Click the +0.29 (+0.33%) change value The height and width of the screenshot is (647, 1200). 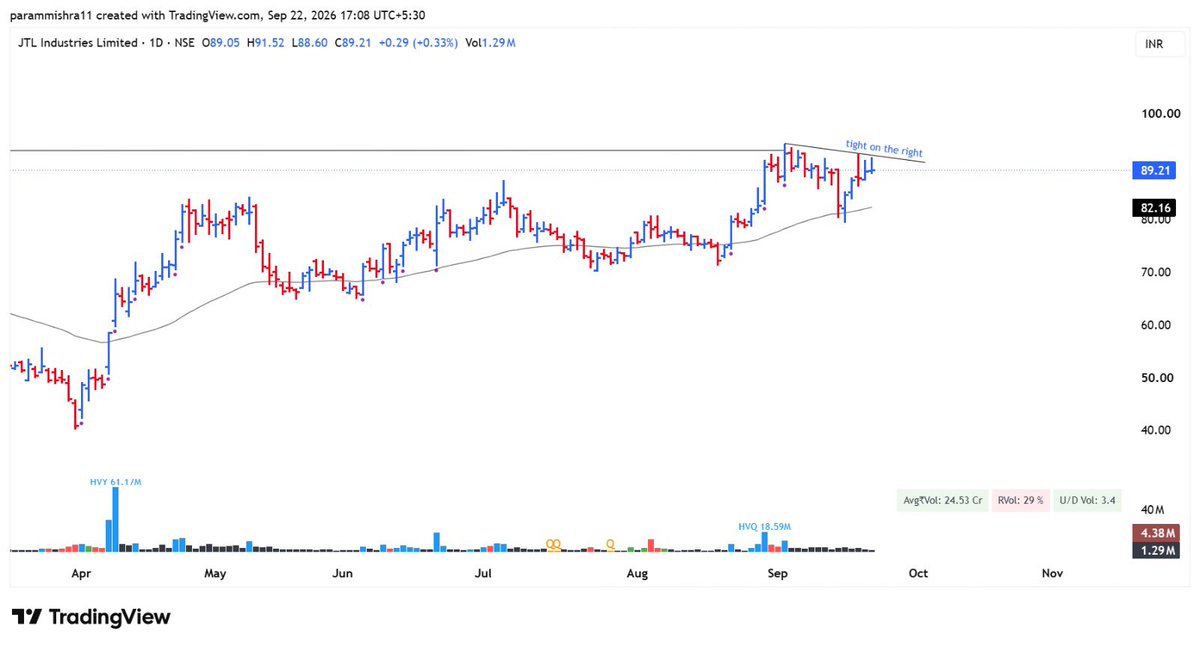(419, 43)
